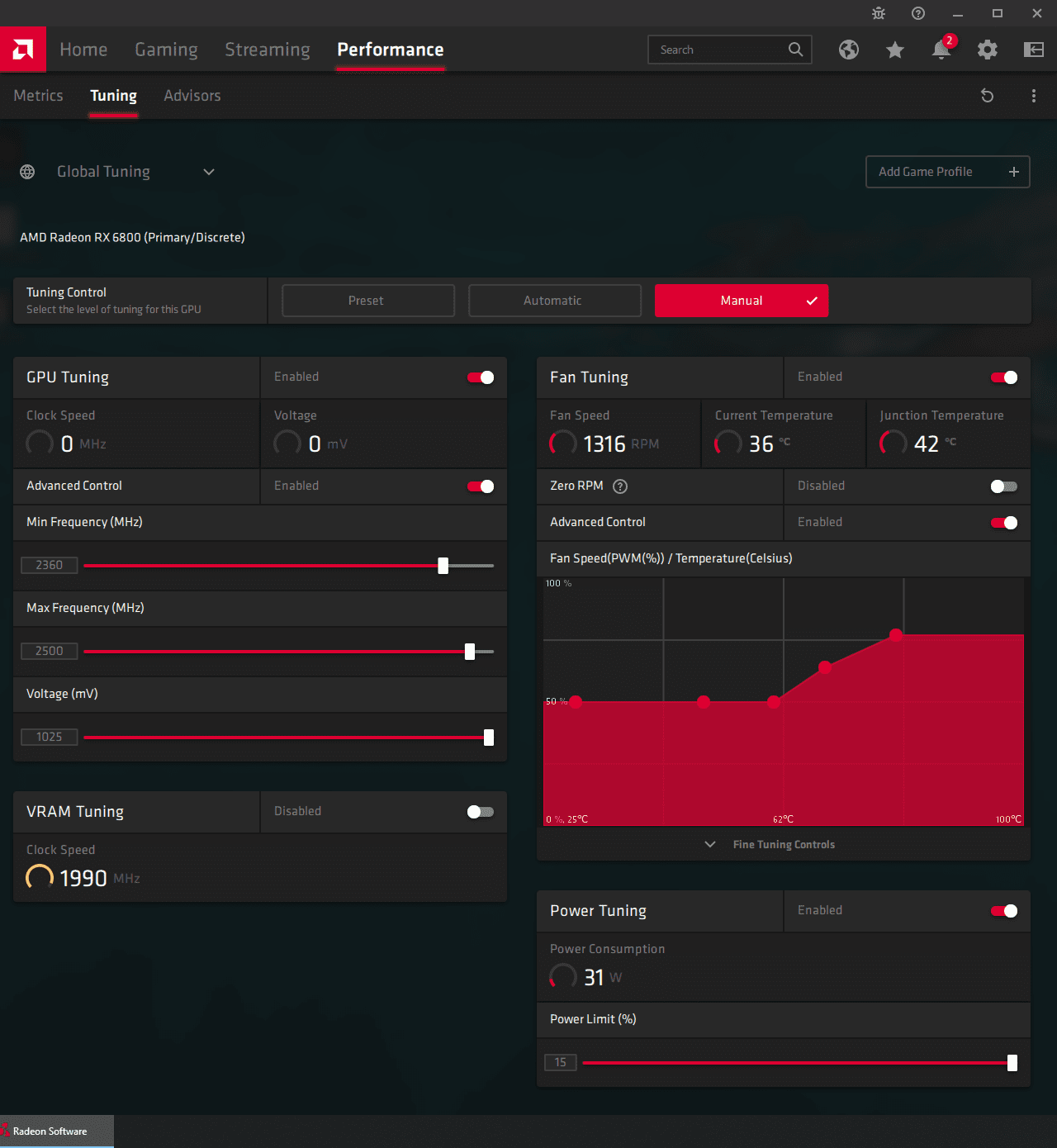Open the web browser globe icon
Viewport: 1057px width, 1148px height.
coord(849,50)
